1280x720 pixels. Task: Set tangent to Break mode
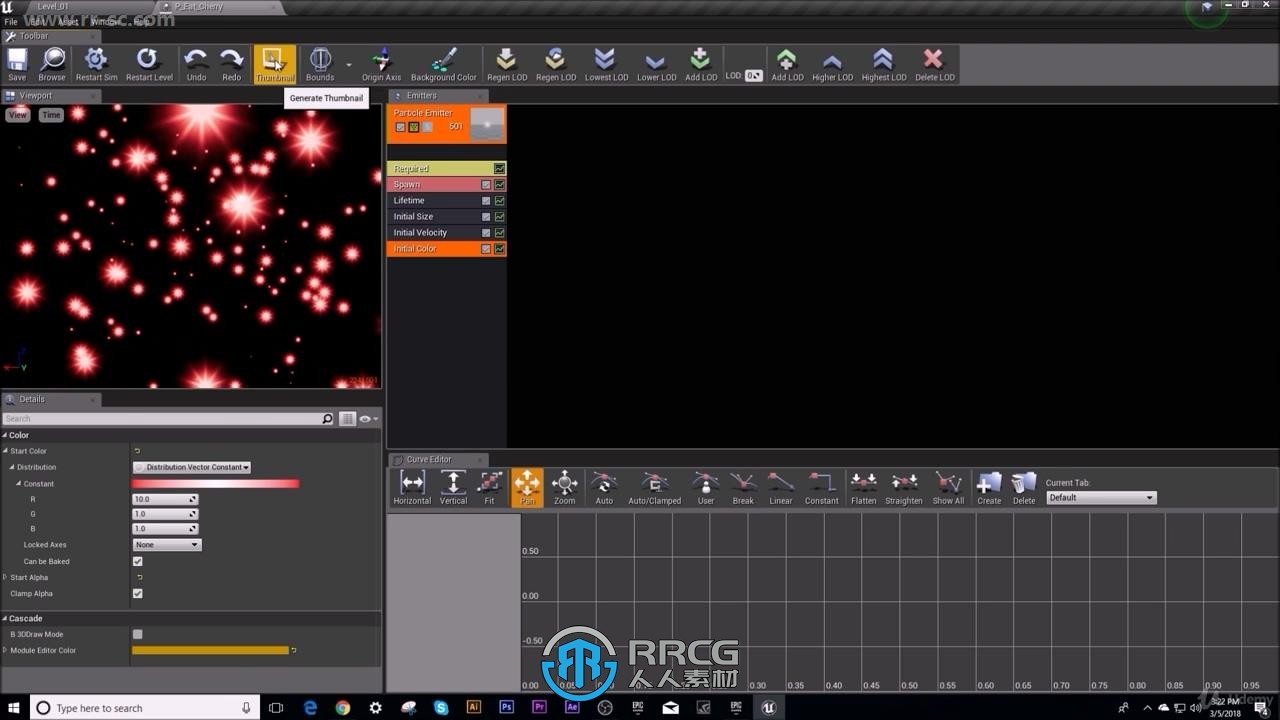(x=743, y=488)
